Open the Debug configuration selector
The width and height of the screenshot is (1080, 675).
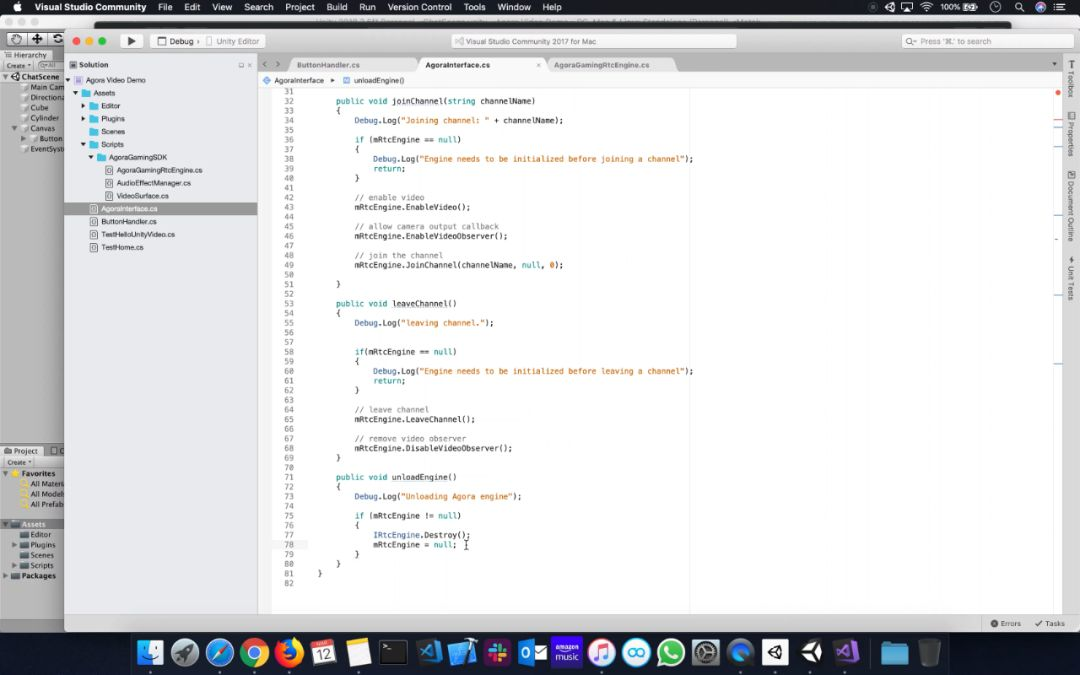[x=178, y=41]
